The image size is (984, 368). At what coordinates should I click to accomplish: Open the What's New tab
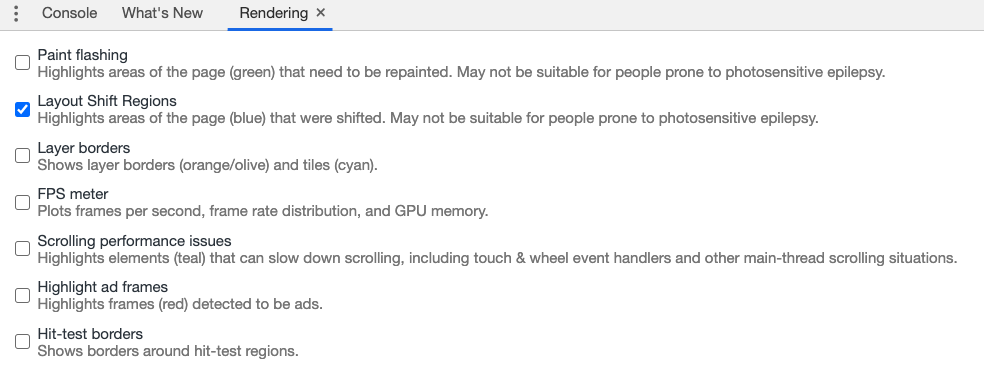pyautogui.click(x=162, y=13)
